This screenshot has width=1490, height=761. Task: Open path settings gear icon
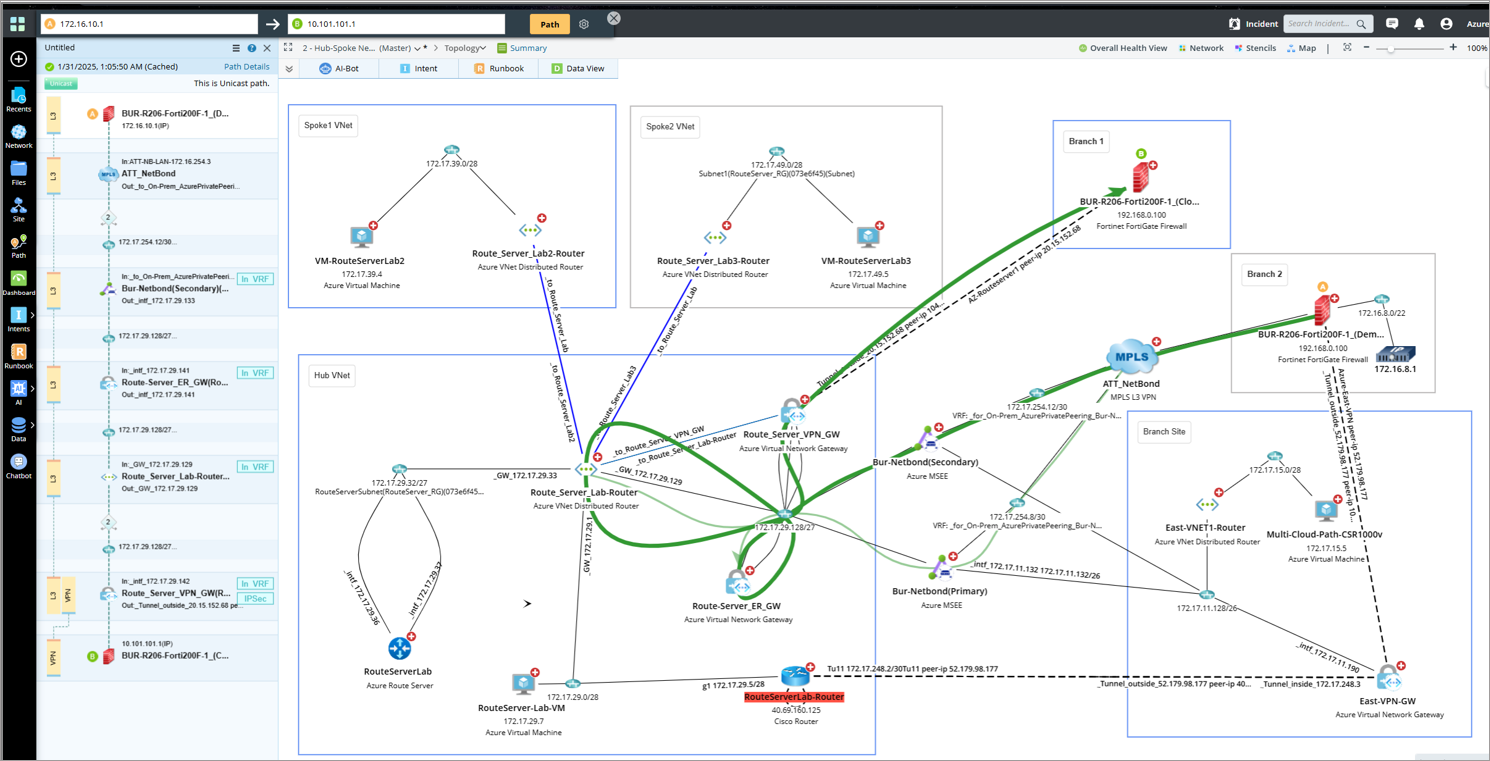point(584,24)
